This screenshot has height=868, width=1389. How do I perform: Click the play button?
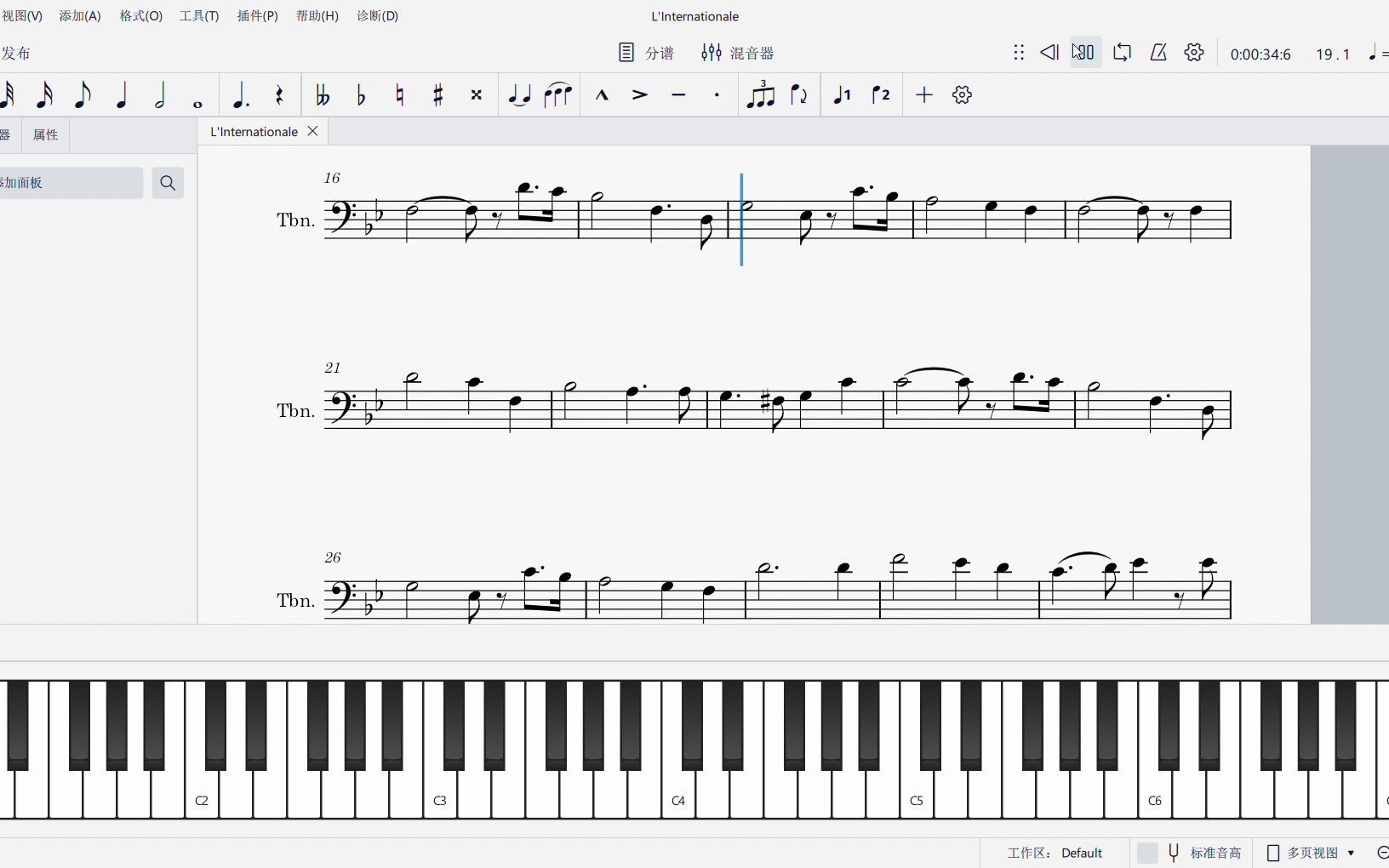pyautogui.click(x=1085, y=53)
